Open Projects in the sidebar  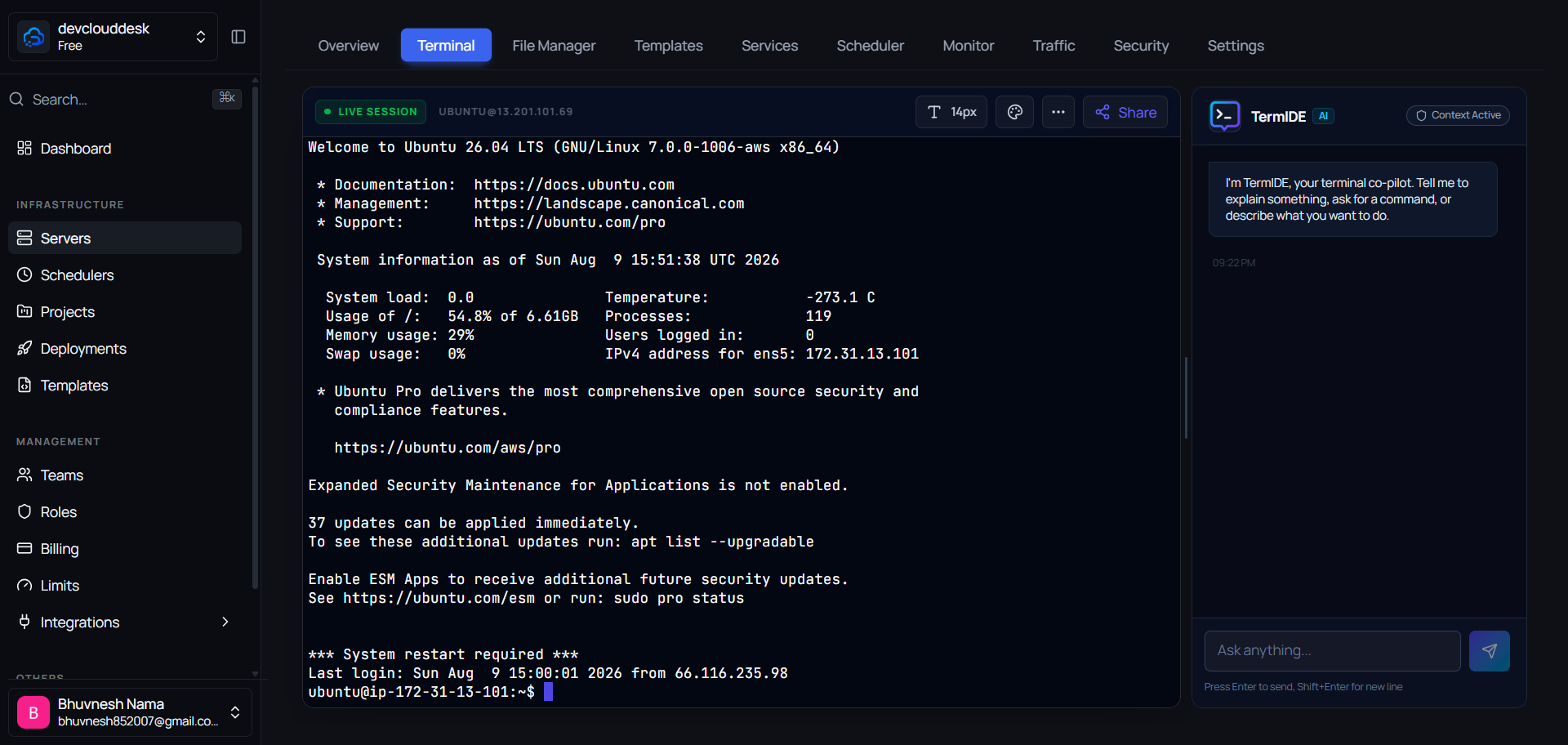tap(125, 311)
